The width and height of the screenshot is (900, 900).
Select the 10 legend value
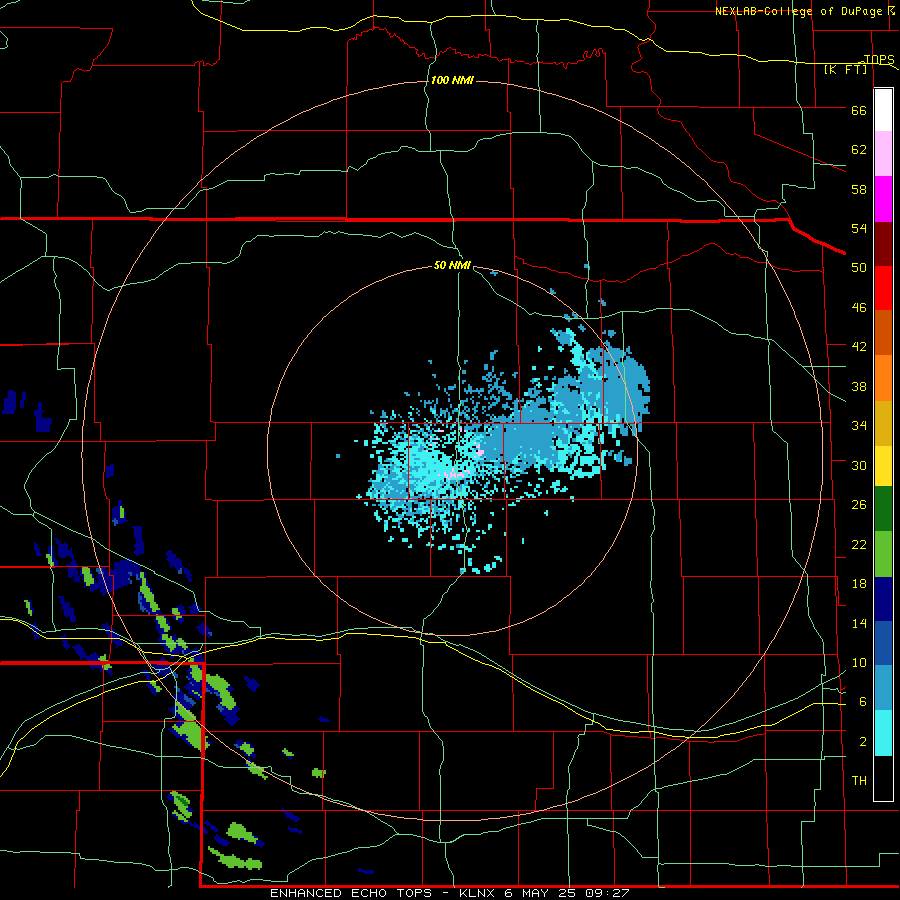859,663
